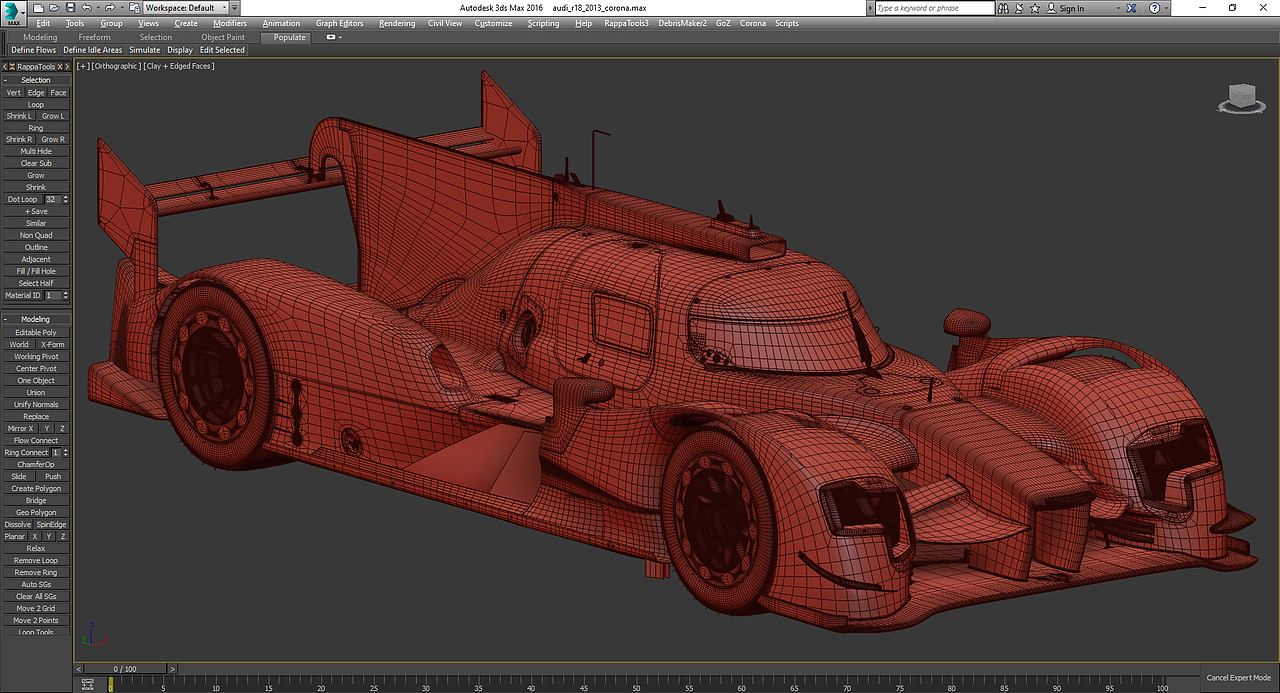Switch to the Populate ribbon tab
The image size is (1280, 693).
point(286,37)
